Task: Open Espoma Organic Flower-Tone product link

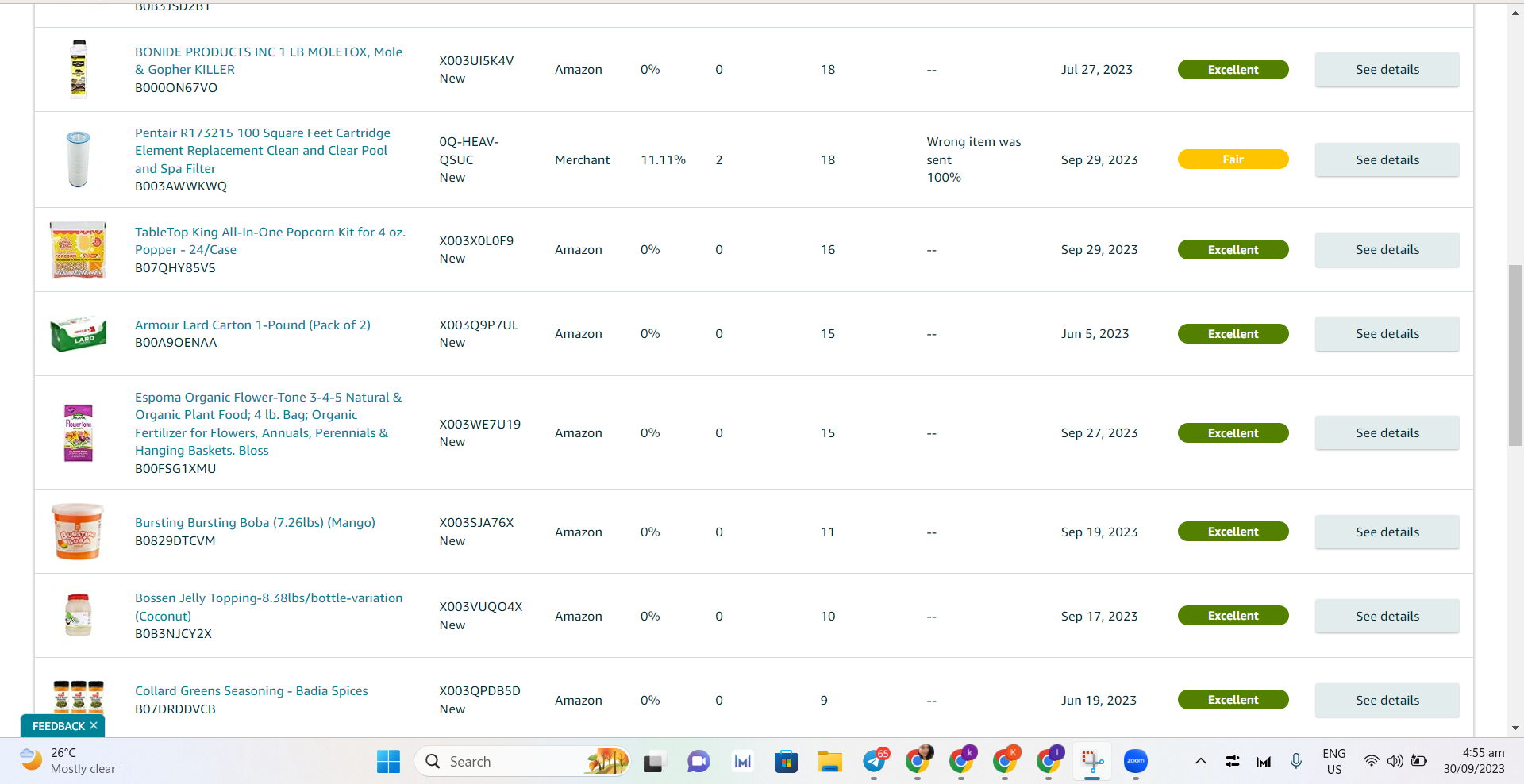Action: tap(268, 424)
